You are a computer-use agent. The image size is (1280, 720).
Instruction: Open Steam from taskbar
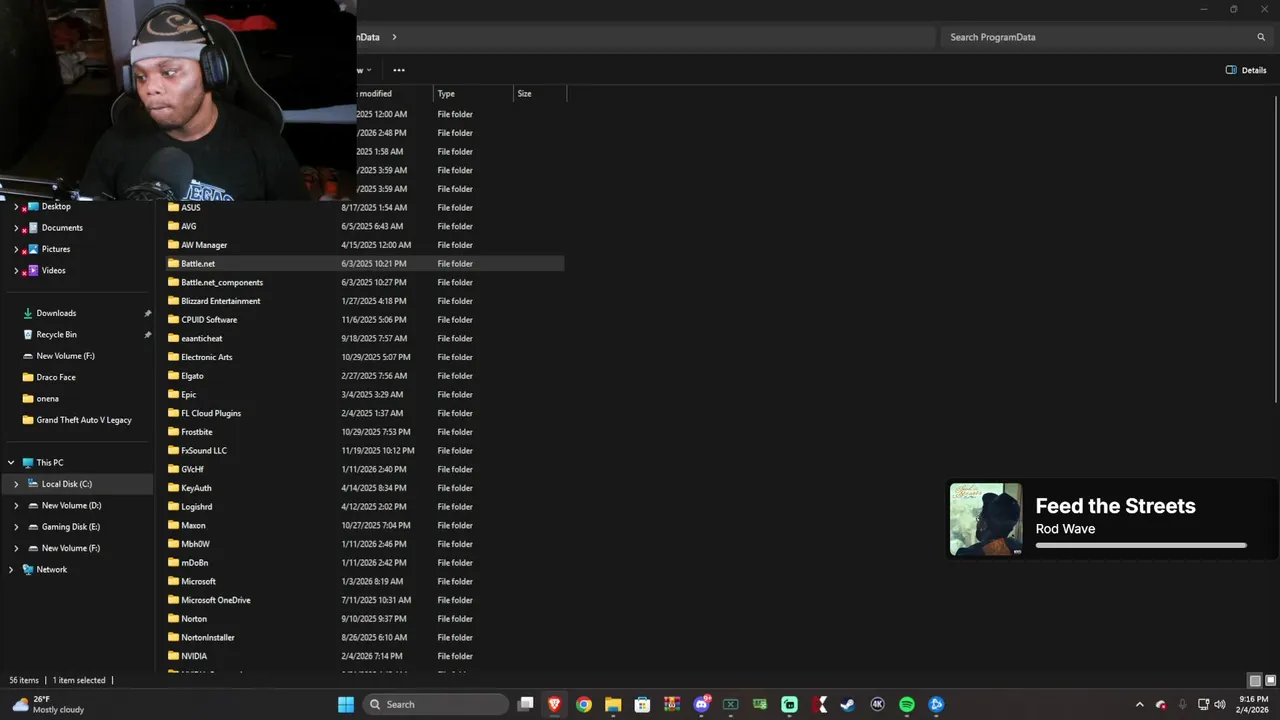coord(848,704)
